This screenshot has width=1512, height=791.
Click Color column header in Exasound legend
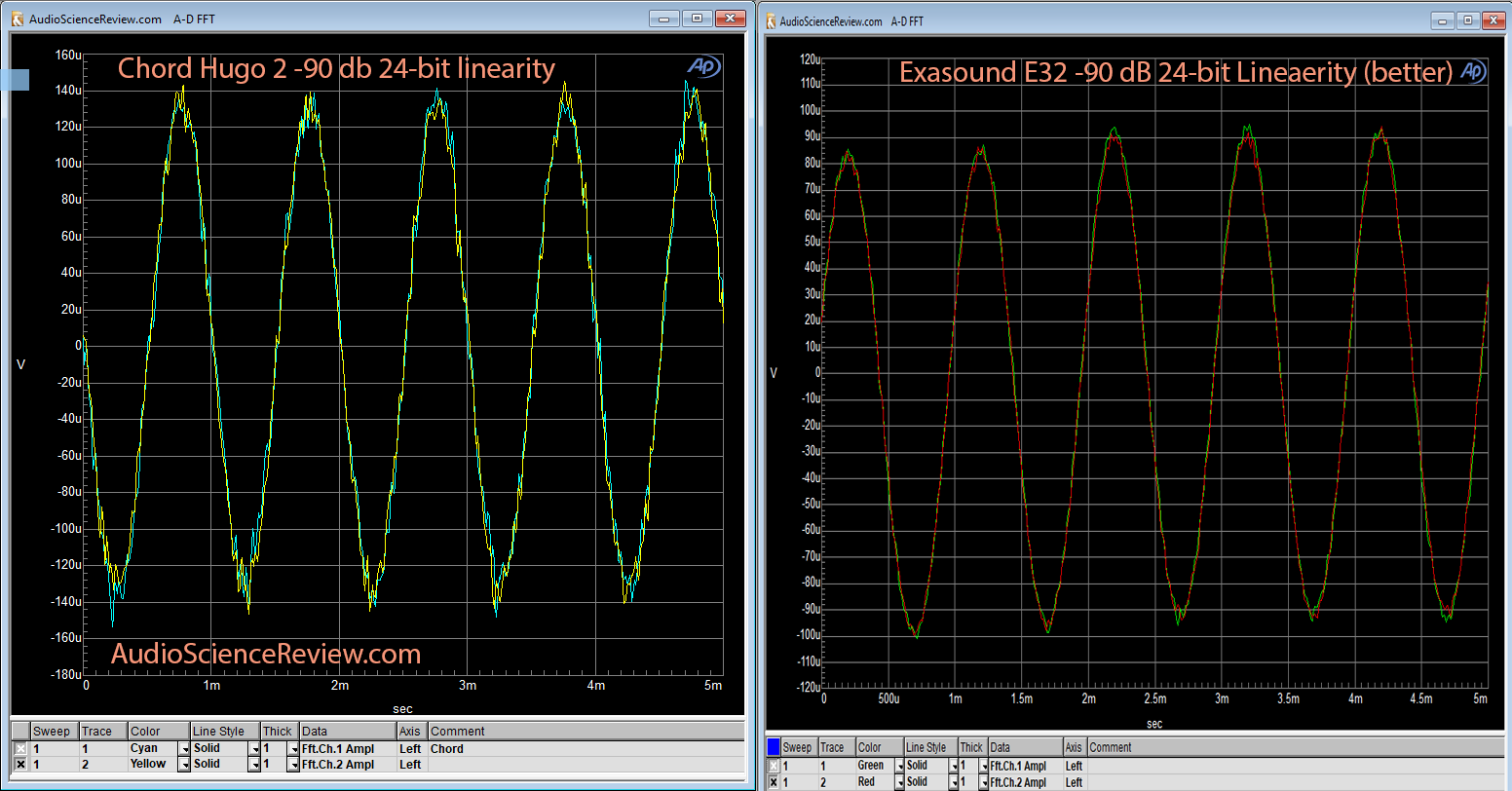[x=880, y=748]
